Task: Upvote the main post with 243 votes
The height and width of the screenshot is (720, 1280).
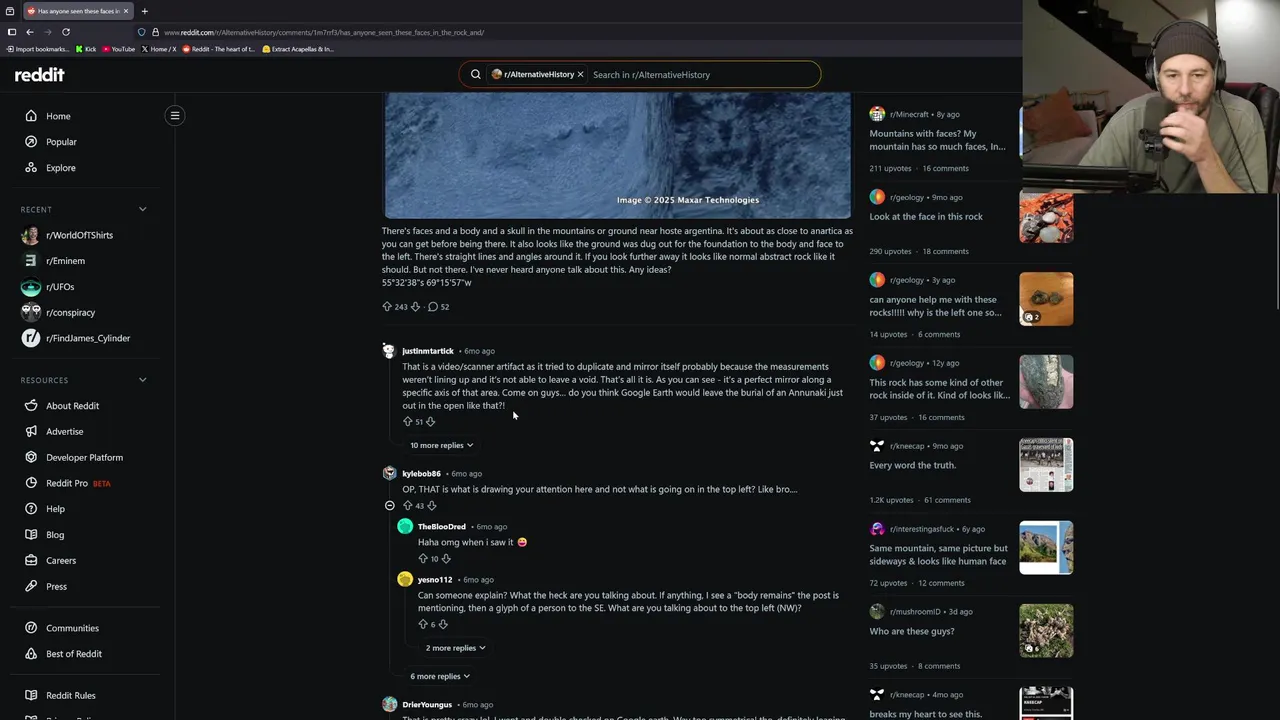Action: [387, 307]
